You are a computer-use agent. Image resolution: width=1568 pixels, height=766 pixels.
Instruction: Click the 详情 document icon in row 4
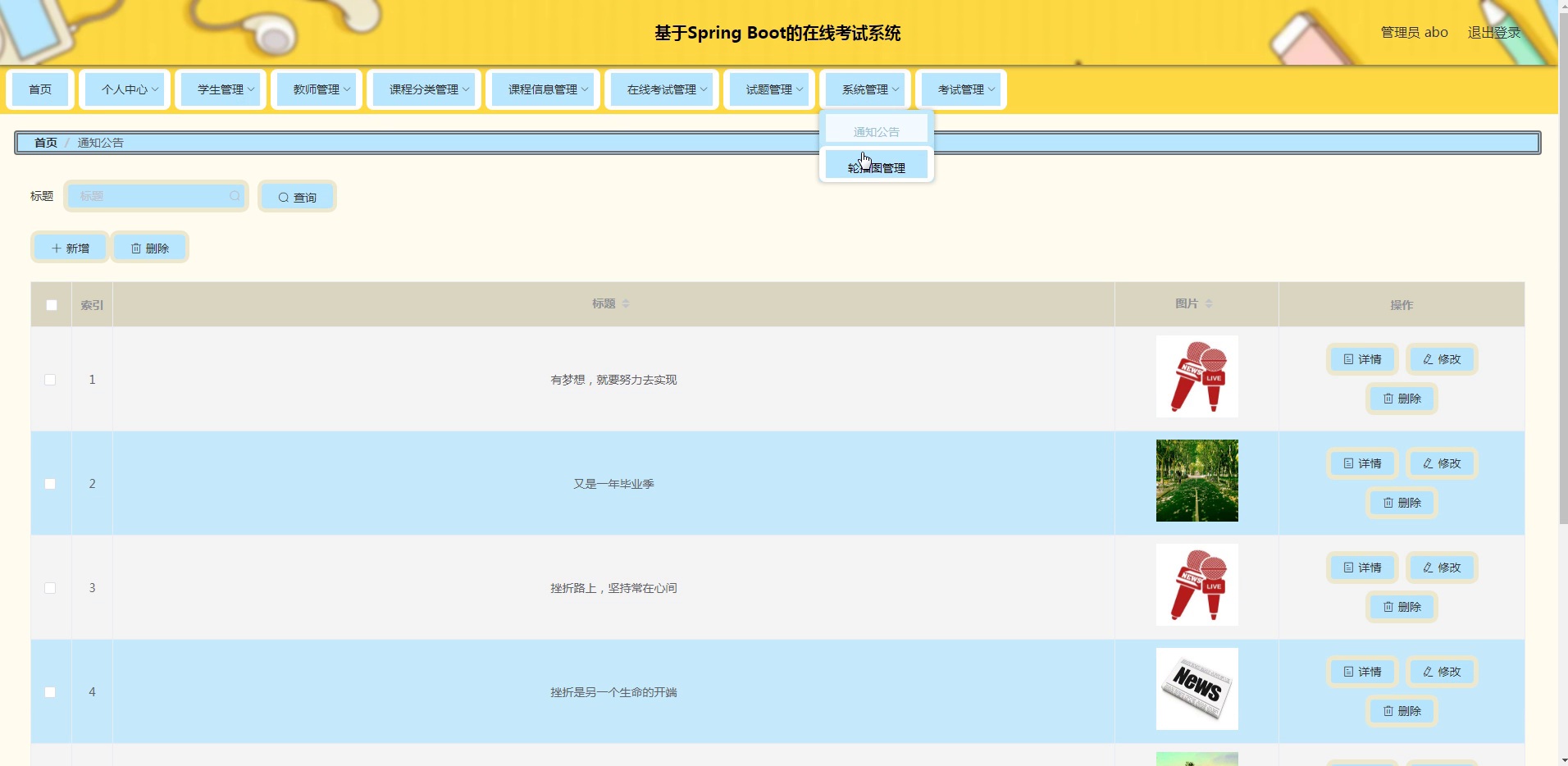coord(1348,672)
